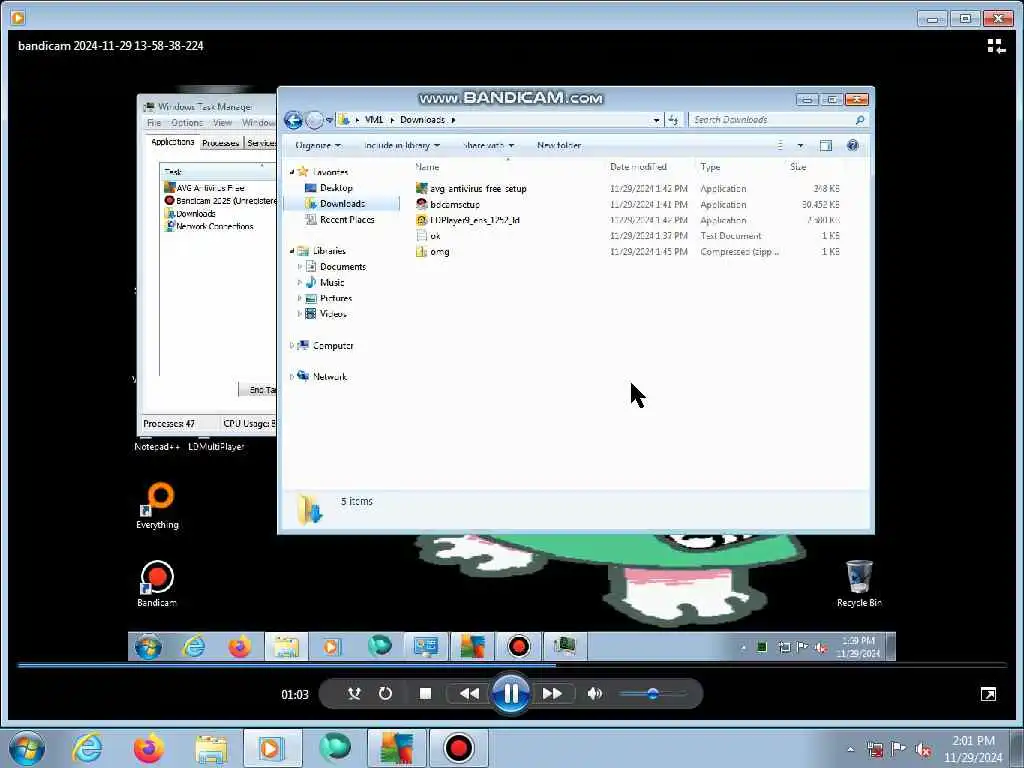1024x768 pixels.
Task: Open Bandicam from the outer taskbar
Action: click(x=458, y=748)
